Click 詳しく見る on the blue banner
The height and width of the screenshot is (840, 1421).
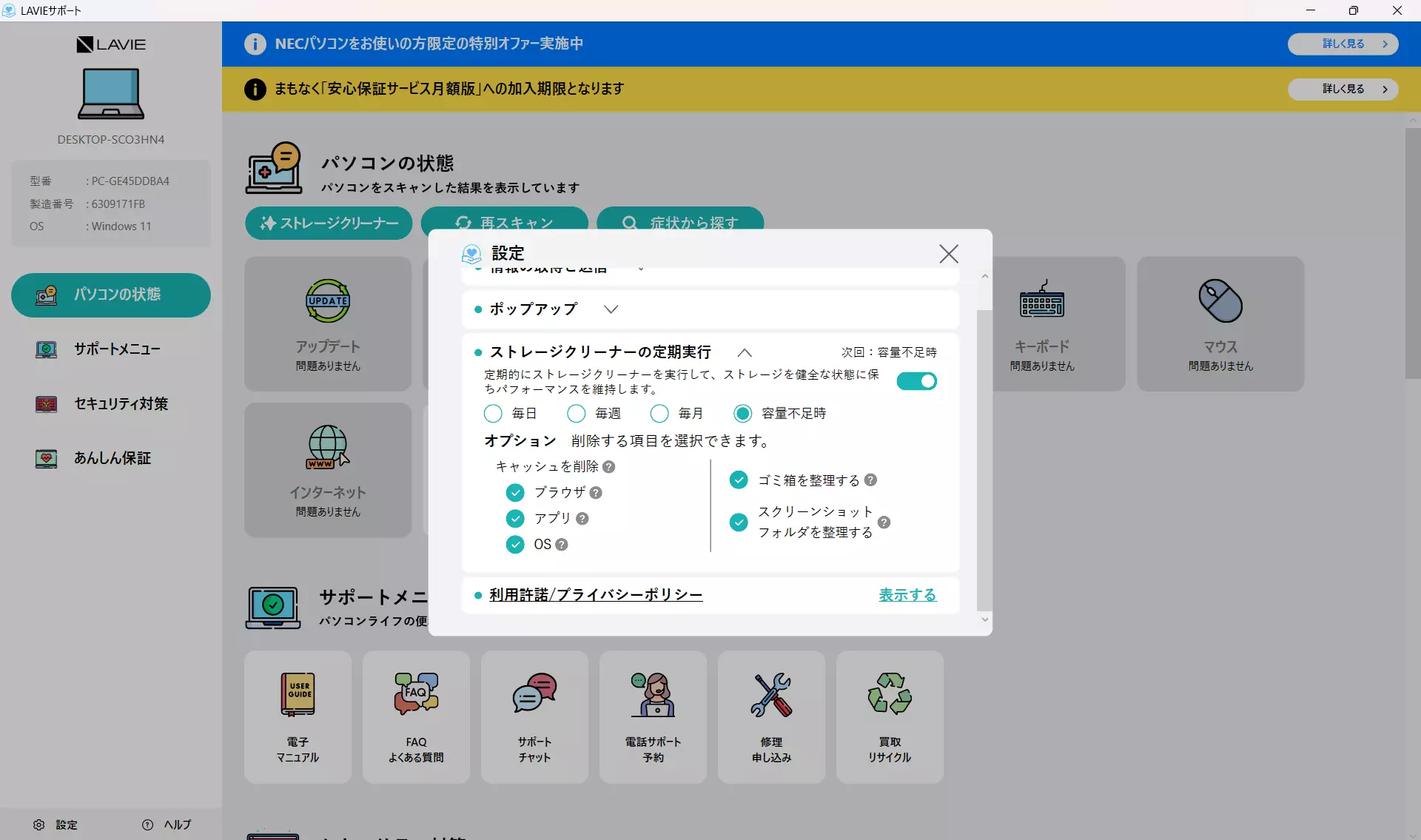1343,44
